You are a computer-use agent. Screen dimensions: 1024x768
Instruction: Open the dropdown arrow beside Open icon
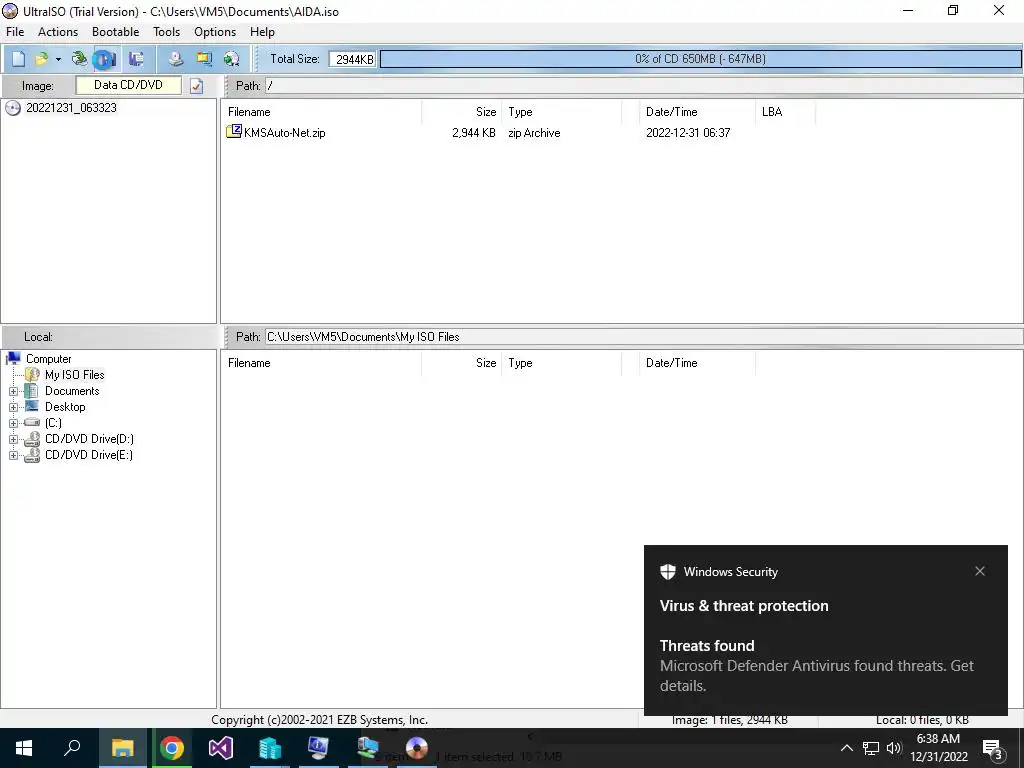pos(58,59)
